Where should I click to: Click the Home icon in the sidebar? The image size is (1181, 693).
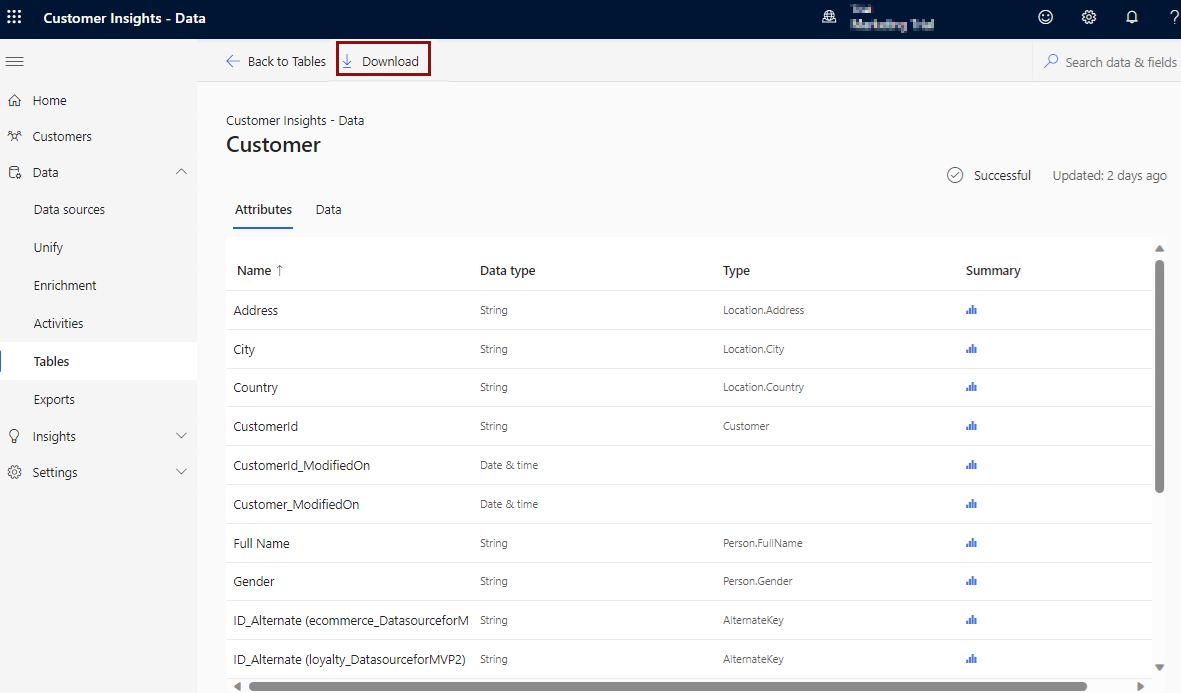coord(14,100)
